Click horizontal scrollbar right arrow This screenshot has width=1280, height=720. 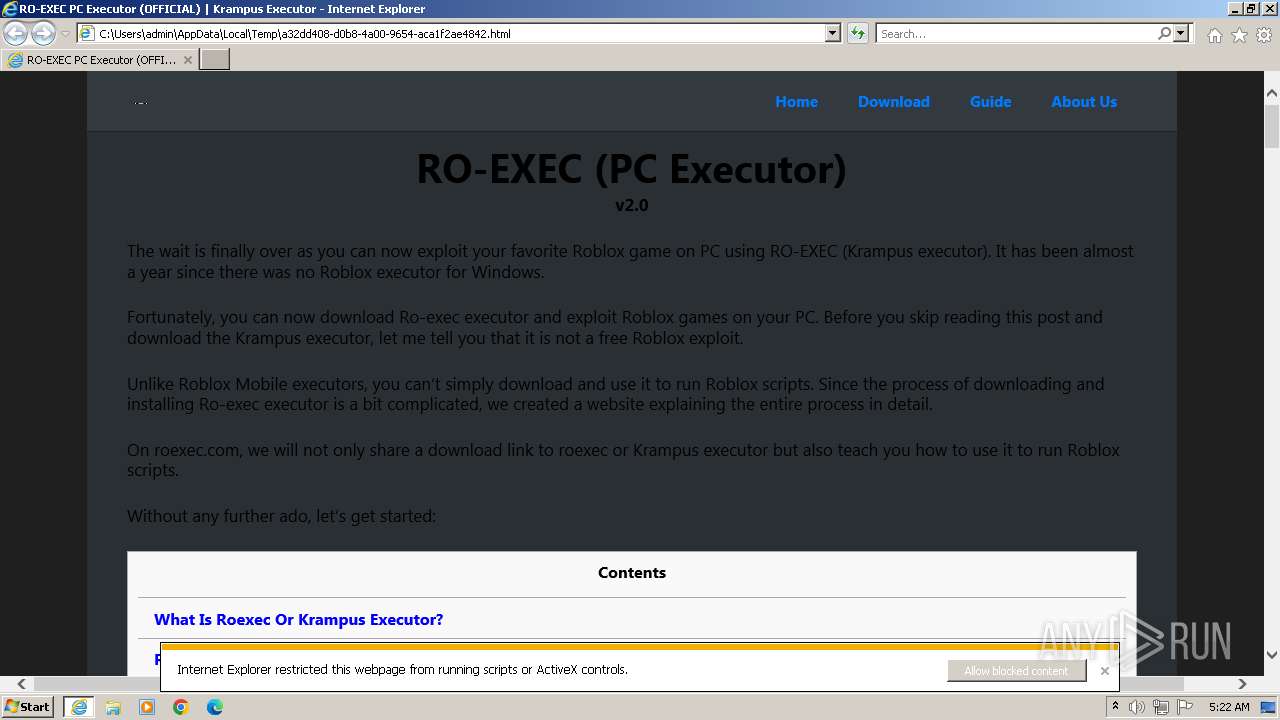[1242, 684]
